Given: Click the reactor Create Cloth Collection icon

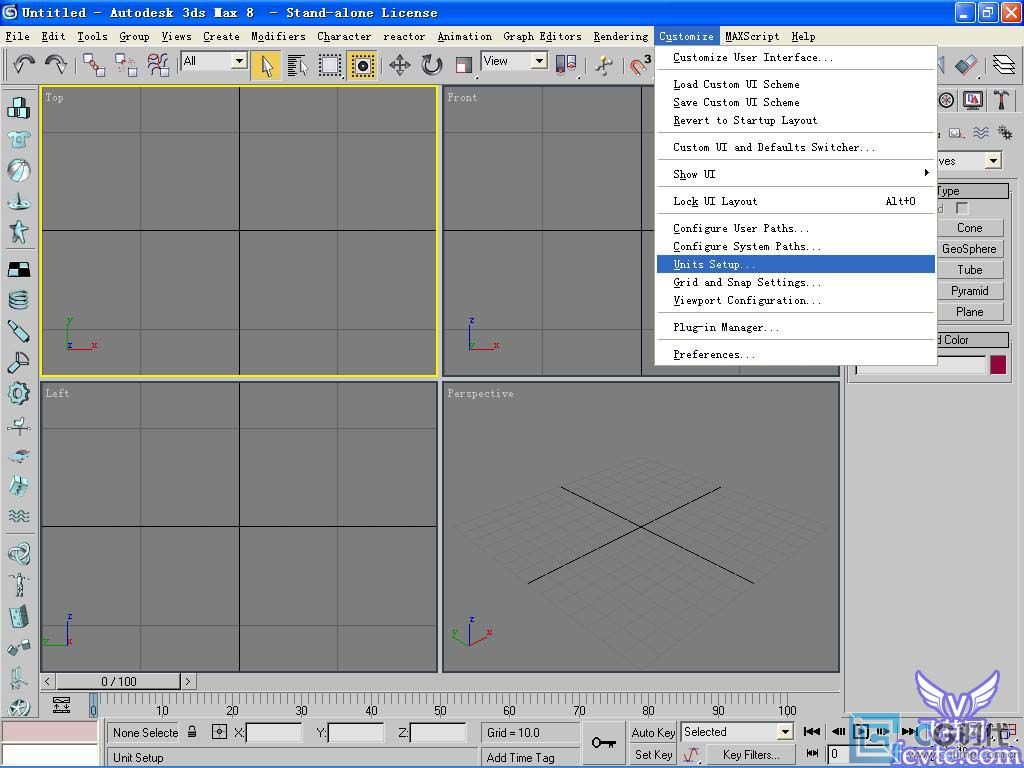Looking at the screenshot, I should pos(18,140).
